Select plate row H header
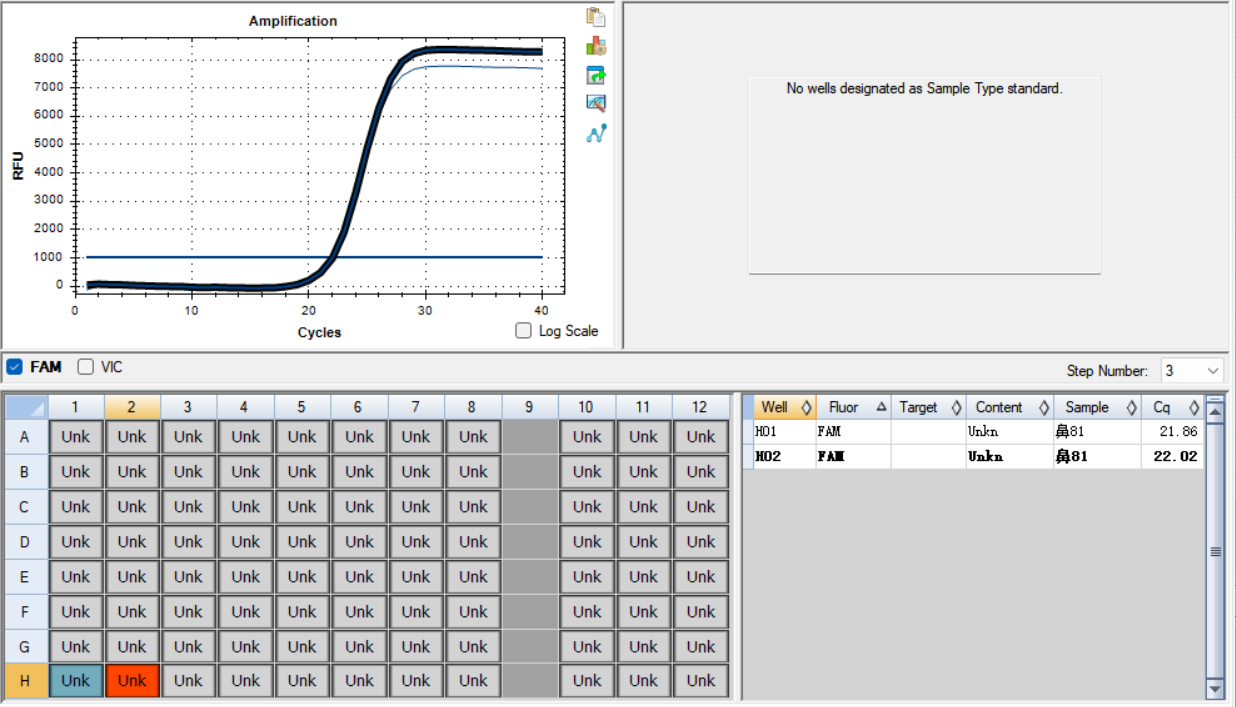Screen dimensions: 1236x707 click(25, 681)
